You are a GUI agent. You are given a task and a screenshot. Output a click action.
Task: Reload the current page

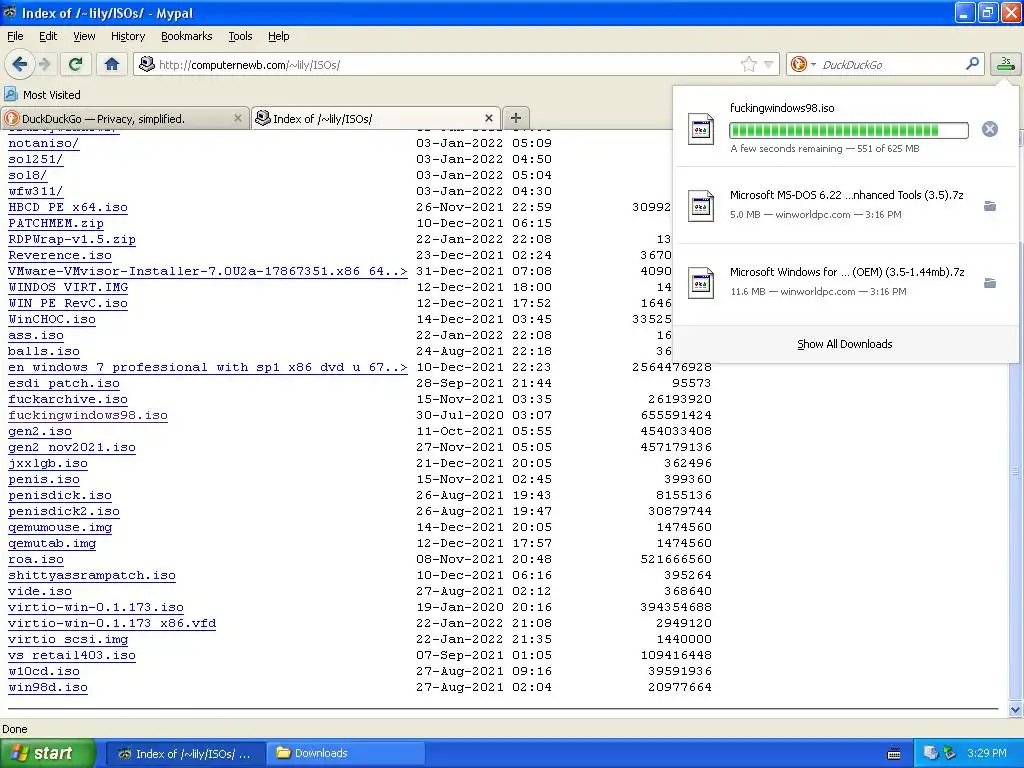click(76, 64)
